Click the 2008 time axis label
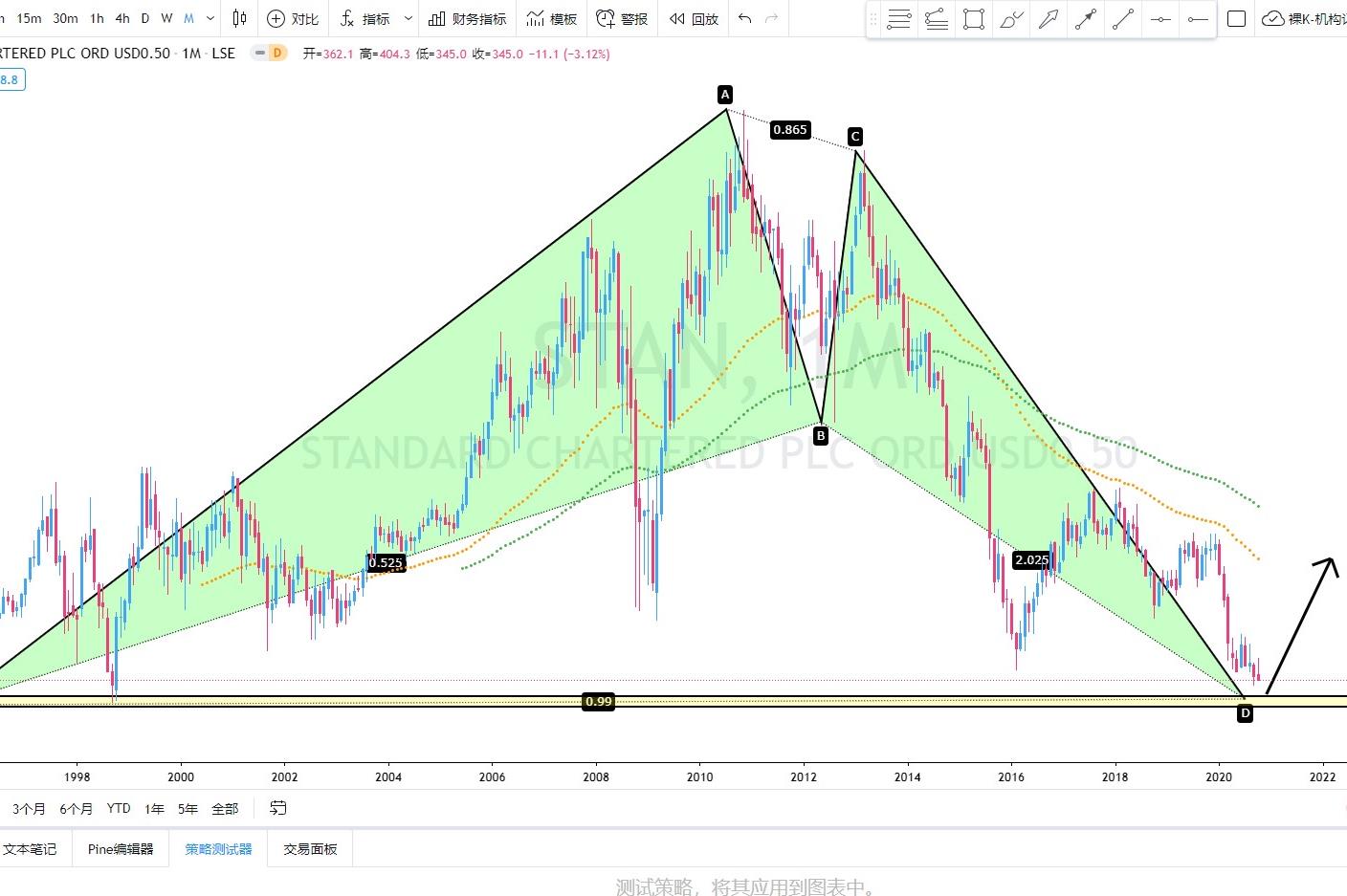Image resolution: width=1347 pixels, height=896 pixels. pos(596,776)
